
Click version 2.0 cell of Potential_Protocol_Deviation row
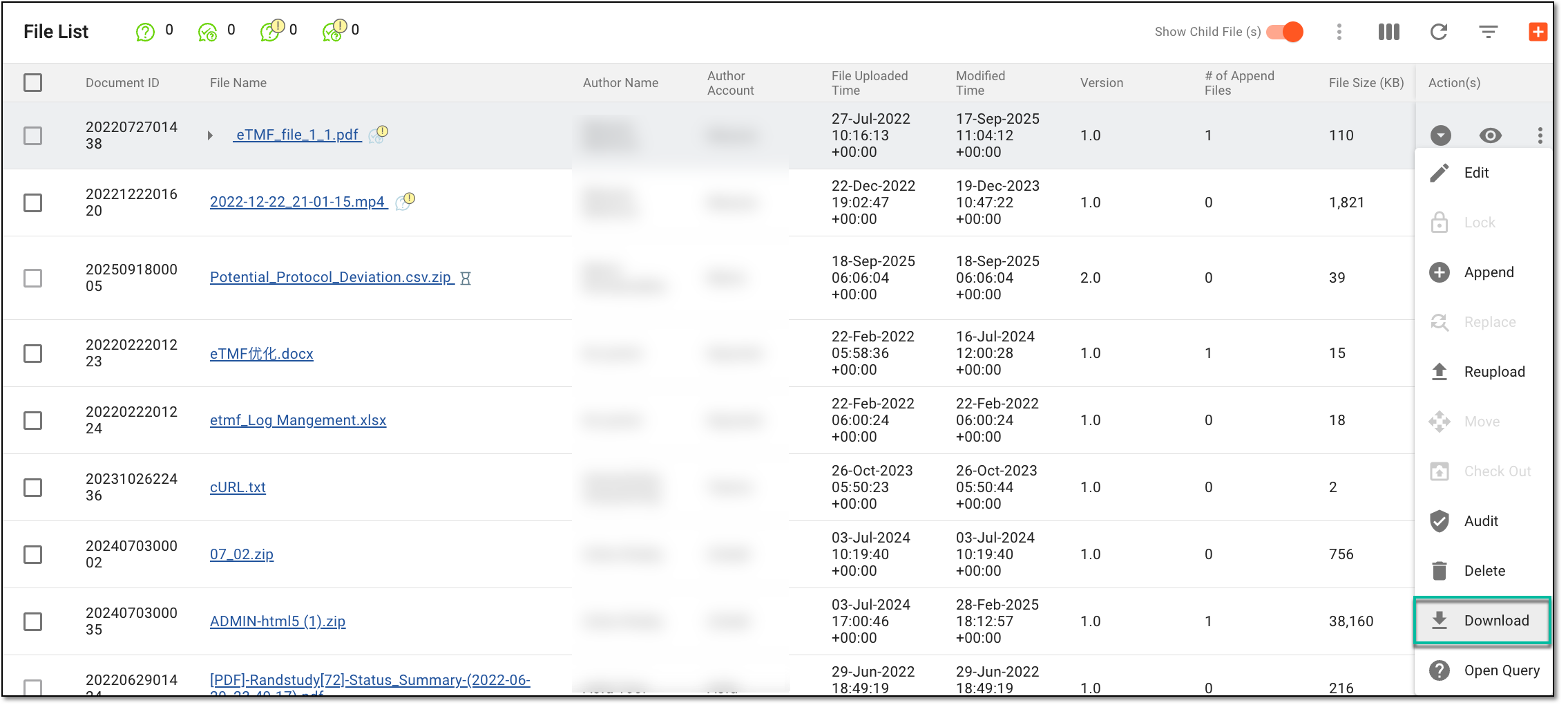pyautogui.click(x=1091, y=278)
